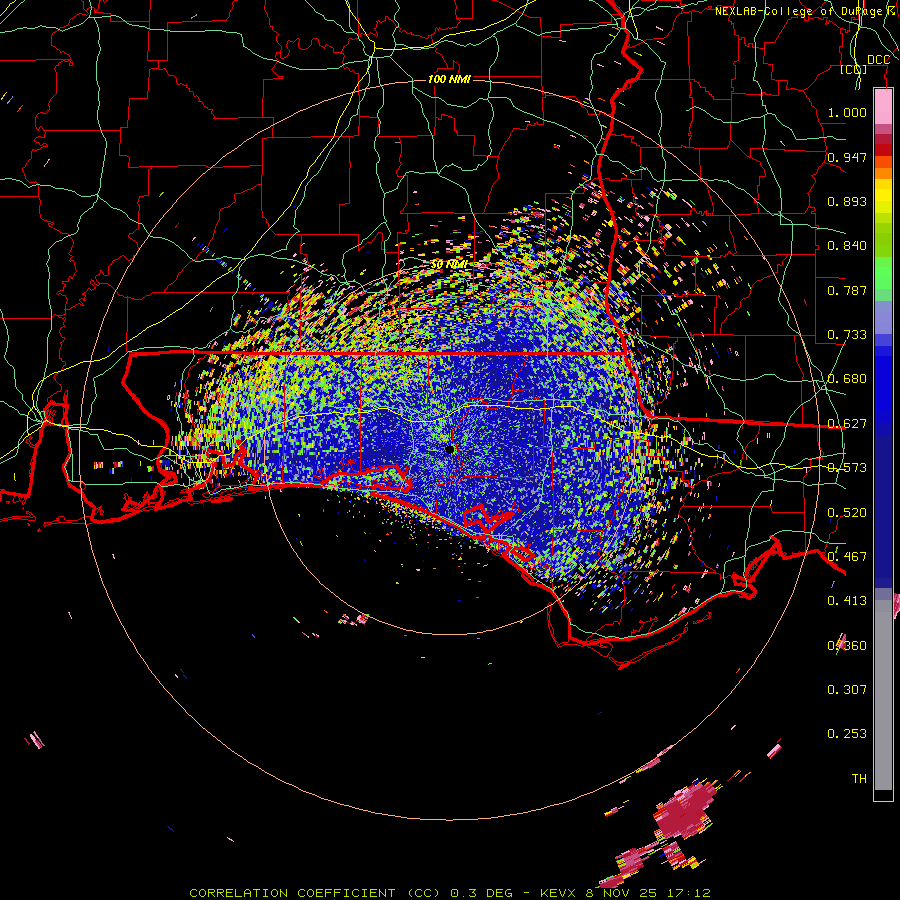Pick the gray segment near 0.307

pyautogui.click(x=883, y=697)
